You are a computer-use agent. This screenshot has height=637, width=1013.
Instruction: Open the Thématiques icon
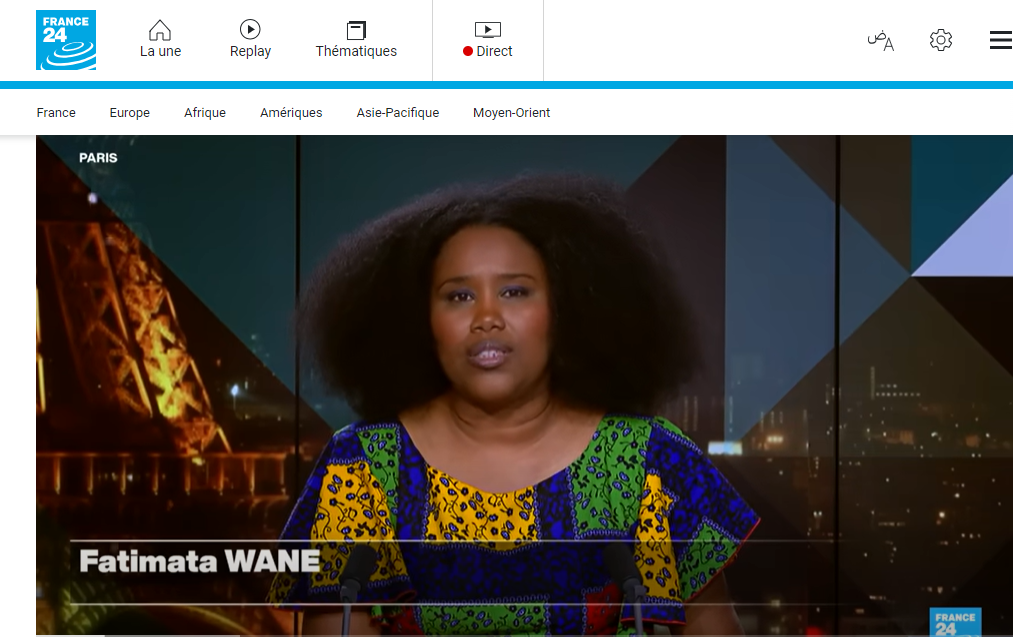coord(356,30)
